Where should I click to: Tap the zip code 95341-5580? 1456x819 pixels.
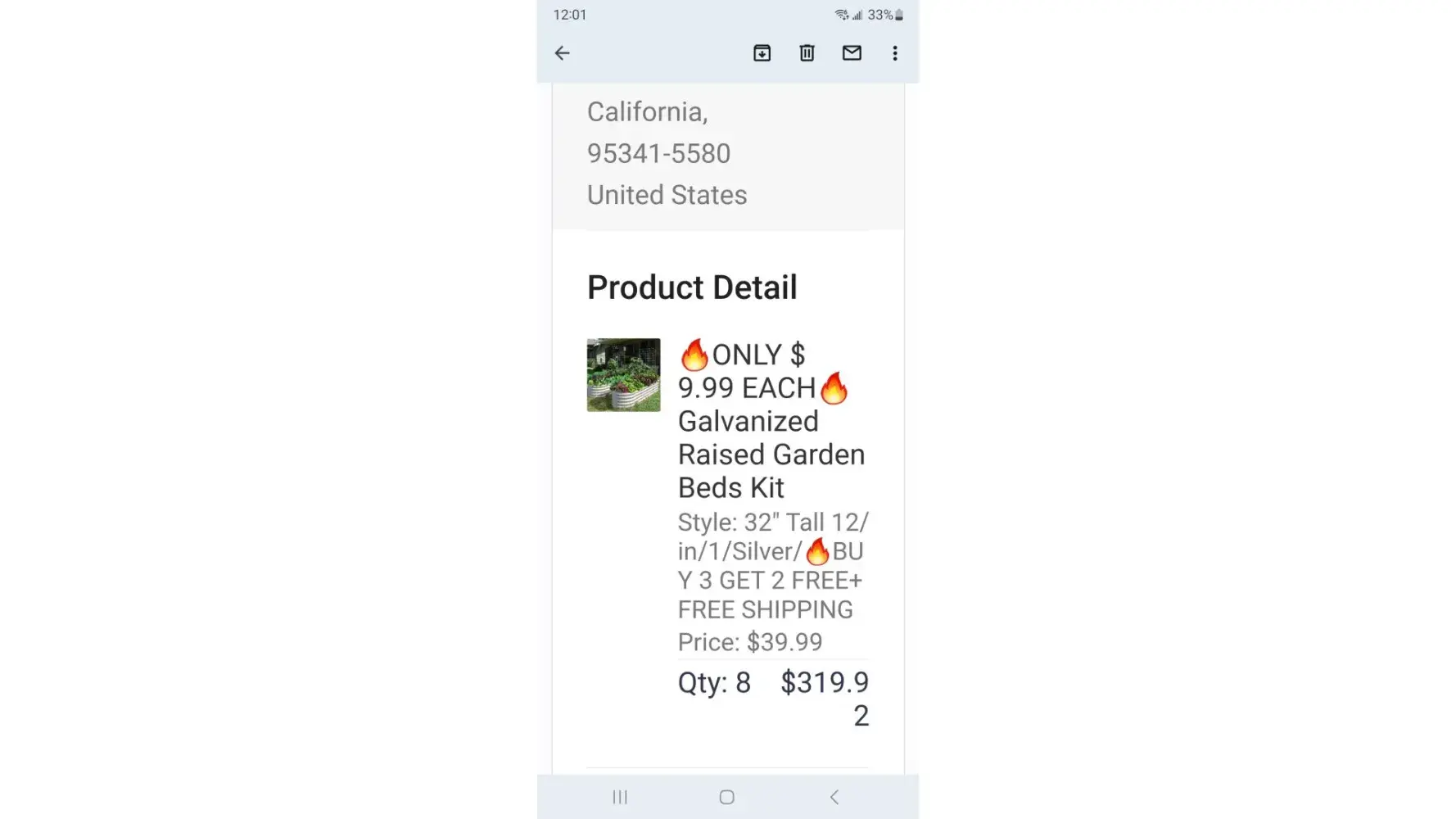[x=658, y=153]
